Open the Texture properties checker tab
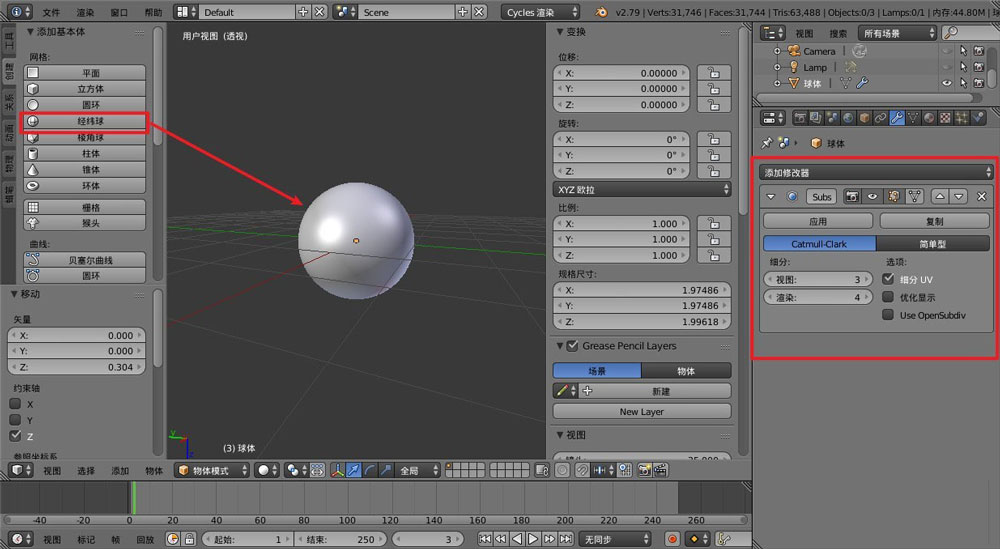The width and height of the screenshot is (1000, 549). tap(945, 118)
